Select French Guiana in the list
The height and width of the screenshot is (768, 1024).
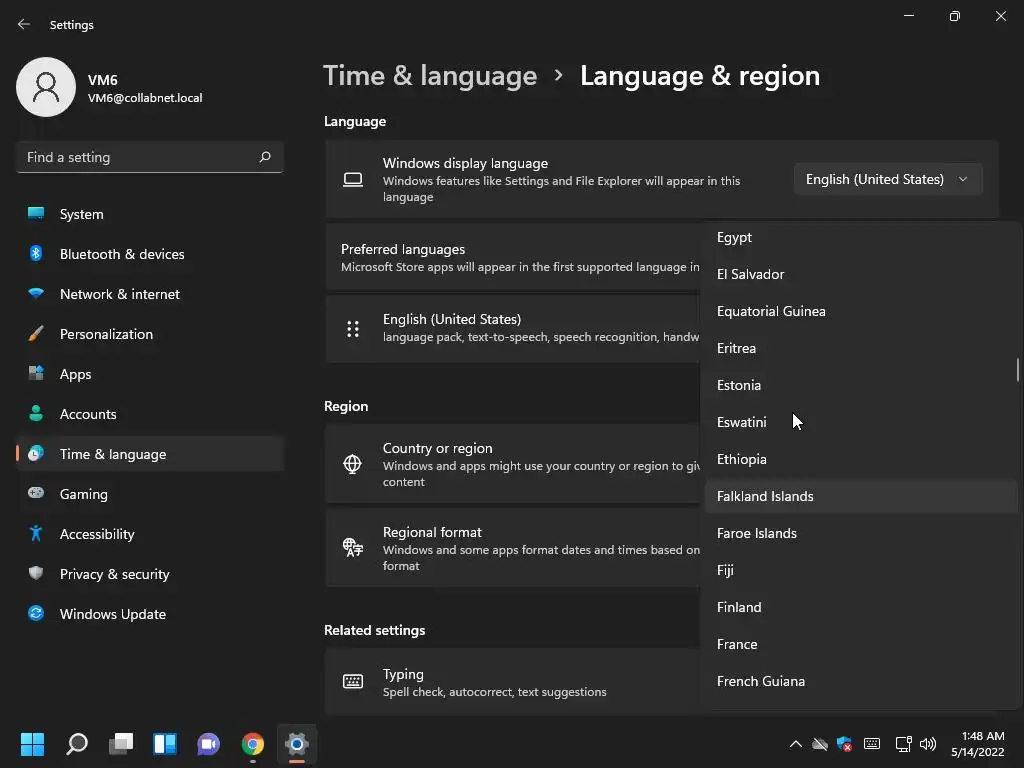[x=861, y=681]
